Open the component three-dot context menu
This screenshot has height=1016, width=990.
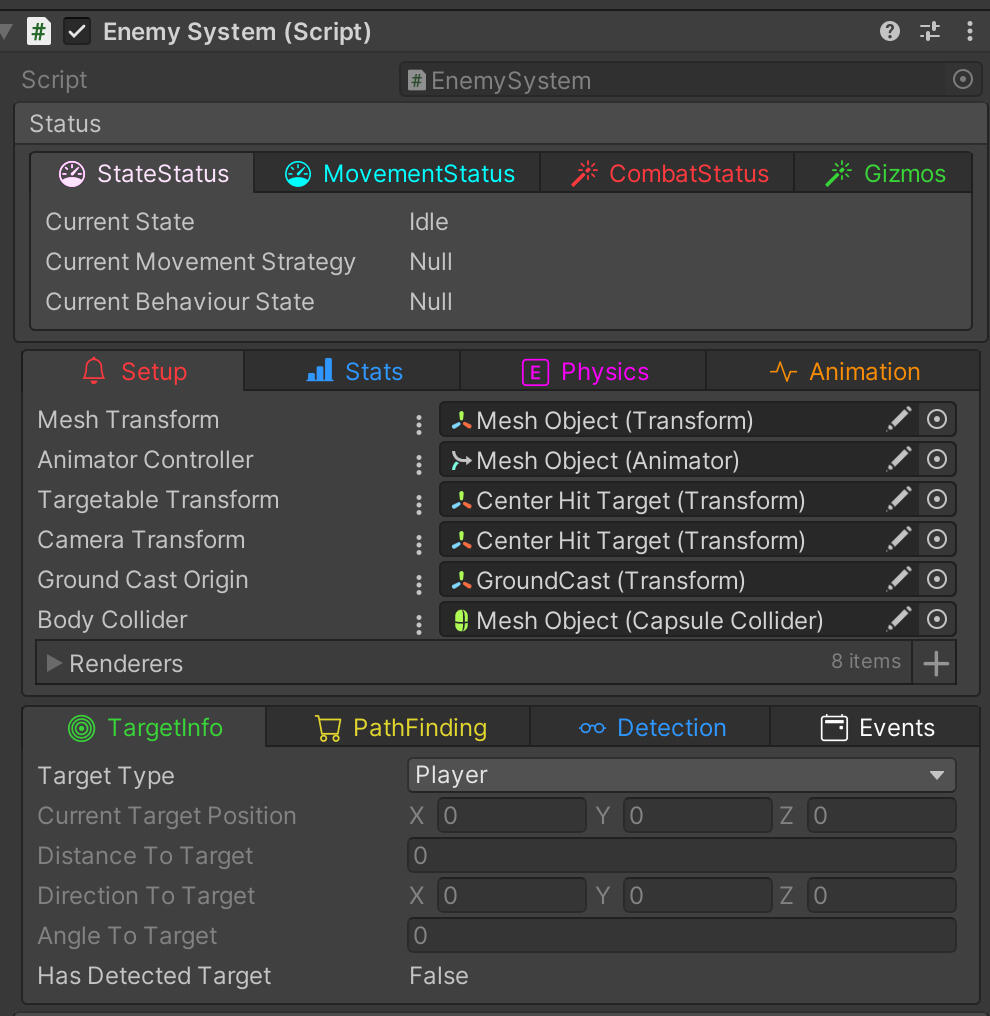[969, 32]
